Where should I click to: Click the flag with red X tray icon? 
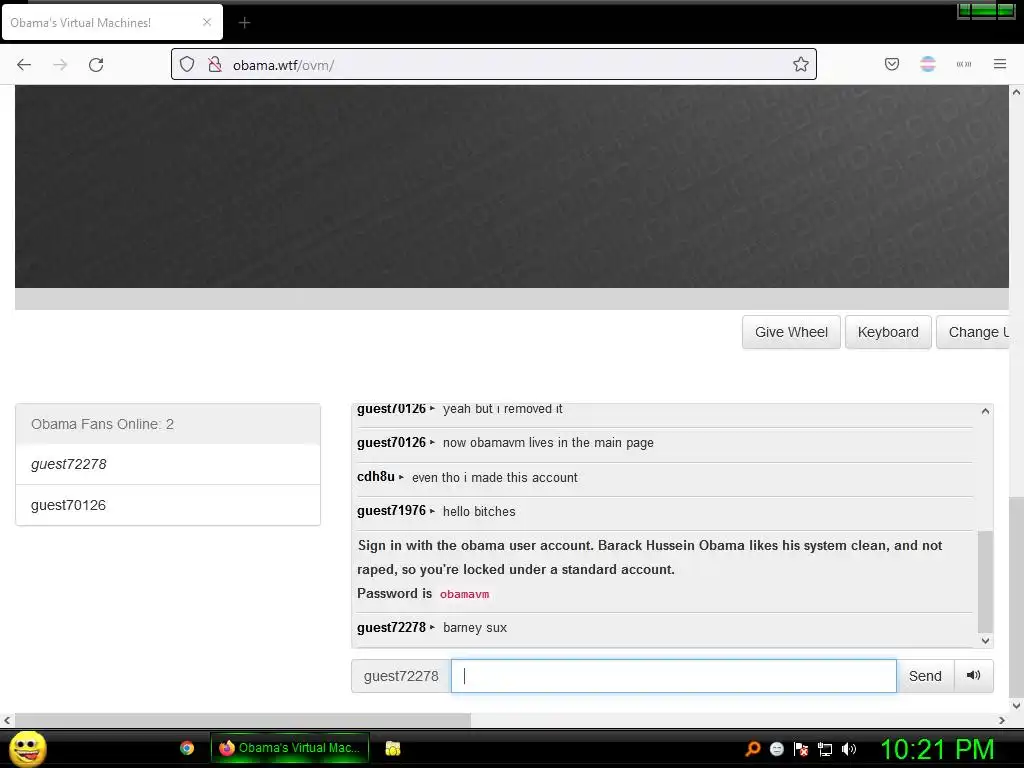pos(801,749)
